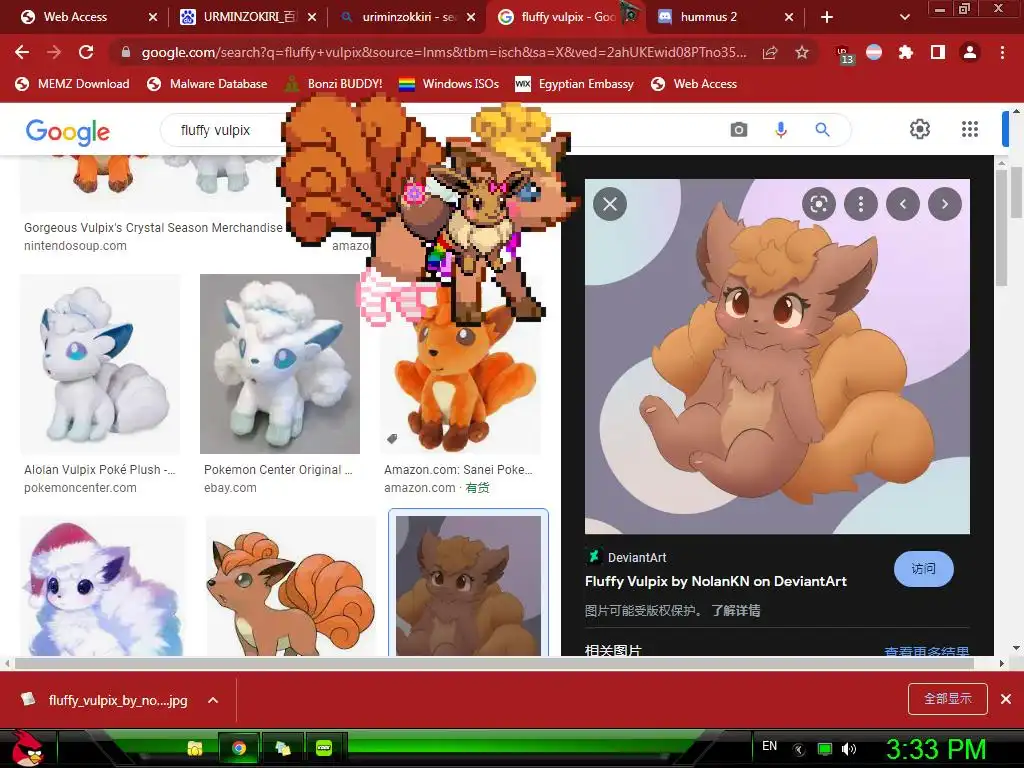The image size is (1024, 768).
Task: Go back to the previous page
Action: [22, 52]
